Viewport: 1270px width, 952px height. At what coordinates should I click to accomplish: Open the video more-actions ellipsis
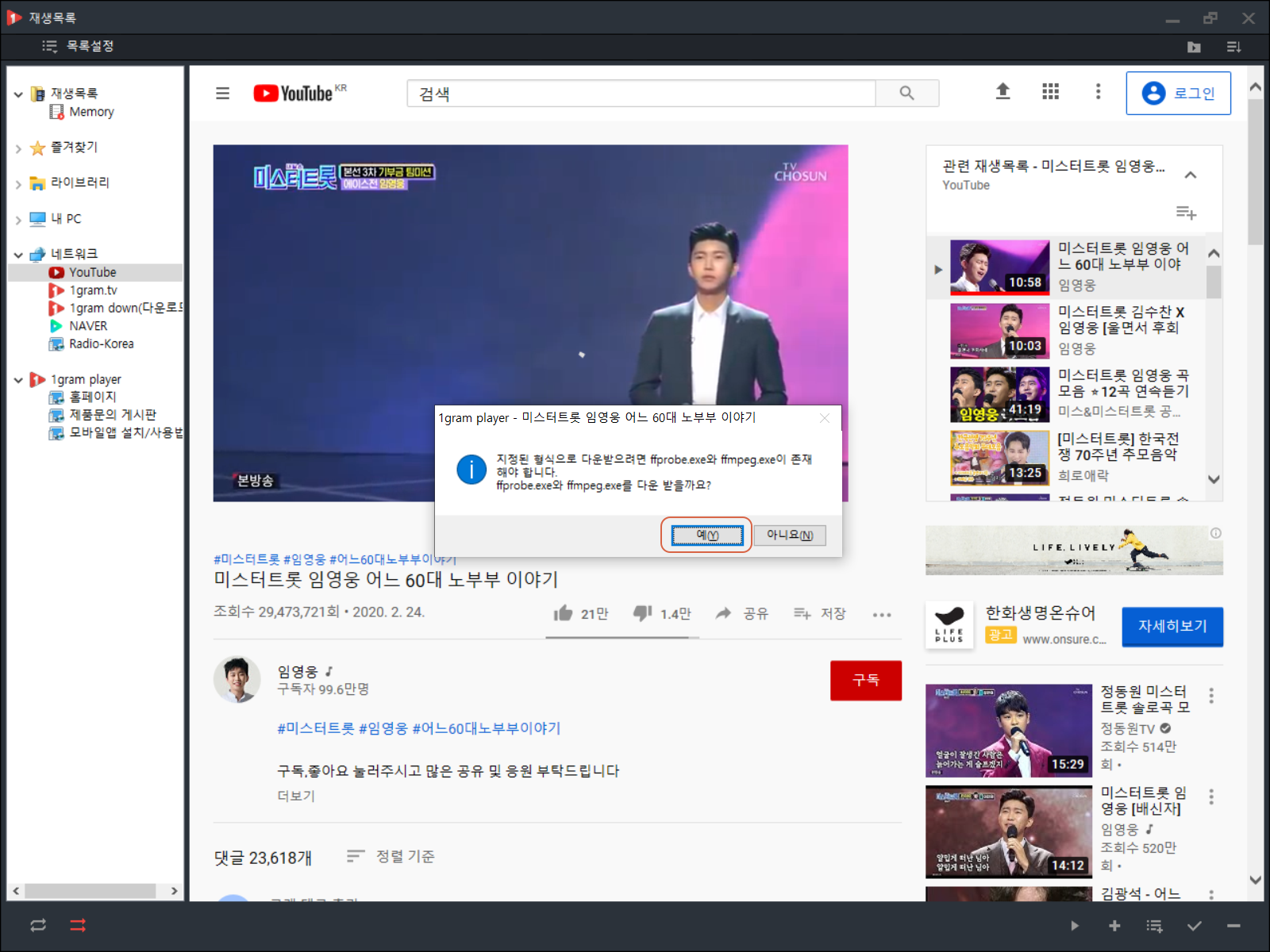coord(882,614)
